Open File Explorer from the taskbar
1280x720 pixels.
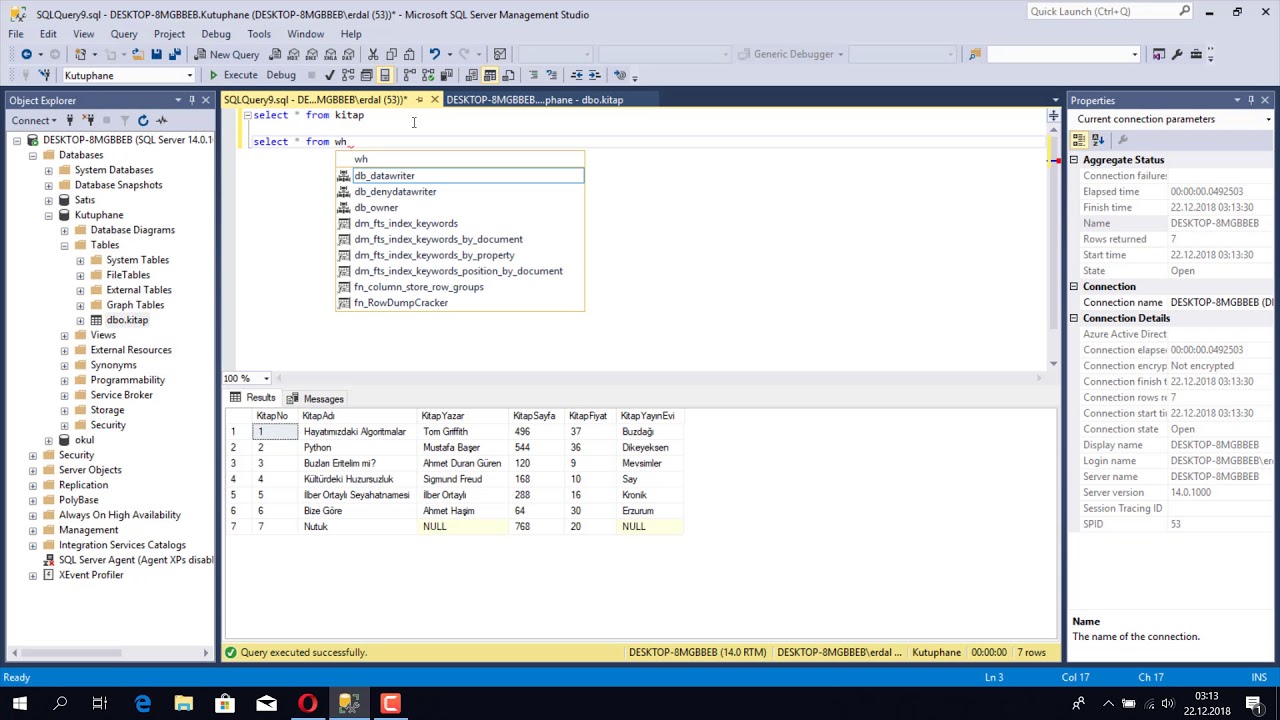(x=184, y=704)
